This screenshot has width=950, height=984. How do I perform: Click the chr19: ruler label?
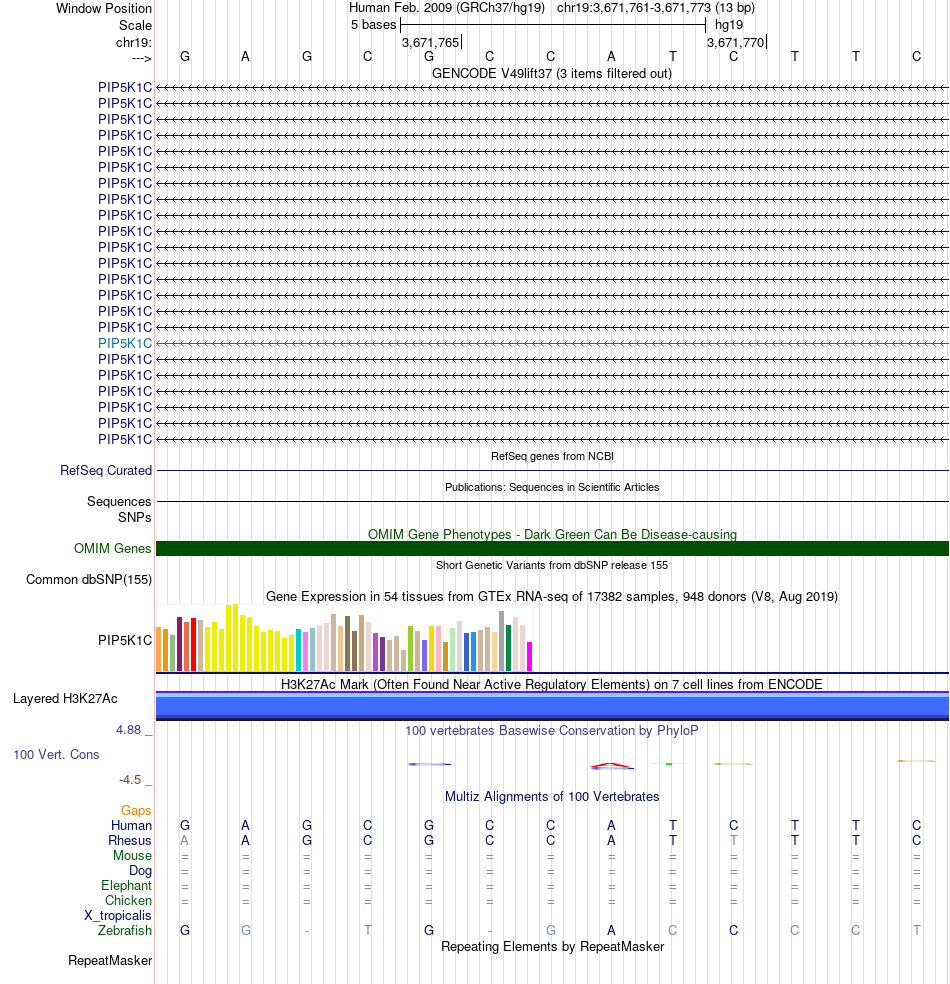[134, 43]
